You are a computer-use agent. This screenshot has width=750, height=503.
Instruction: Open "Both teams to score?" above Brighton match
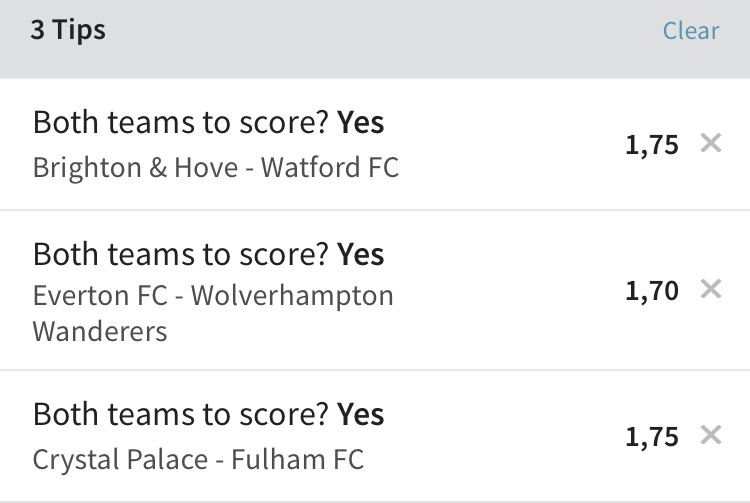pyautogui.click(x=181, y=123)
